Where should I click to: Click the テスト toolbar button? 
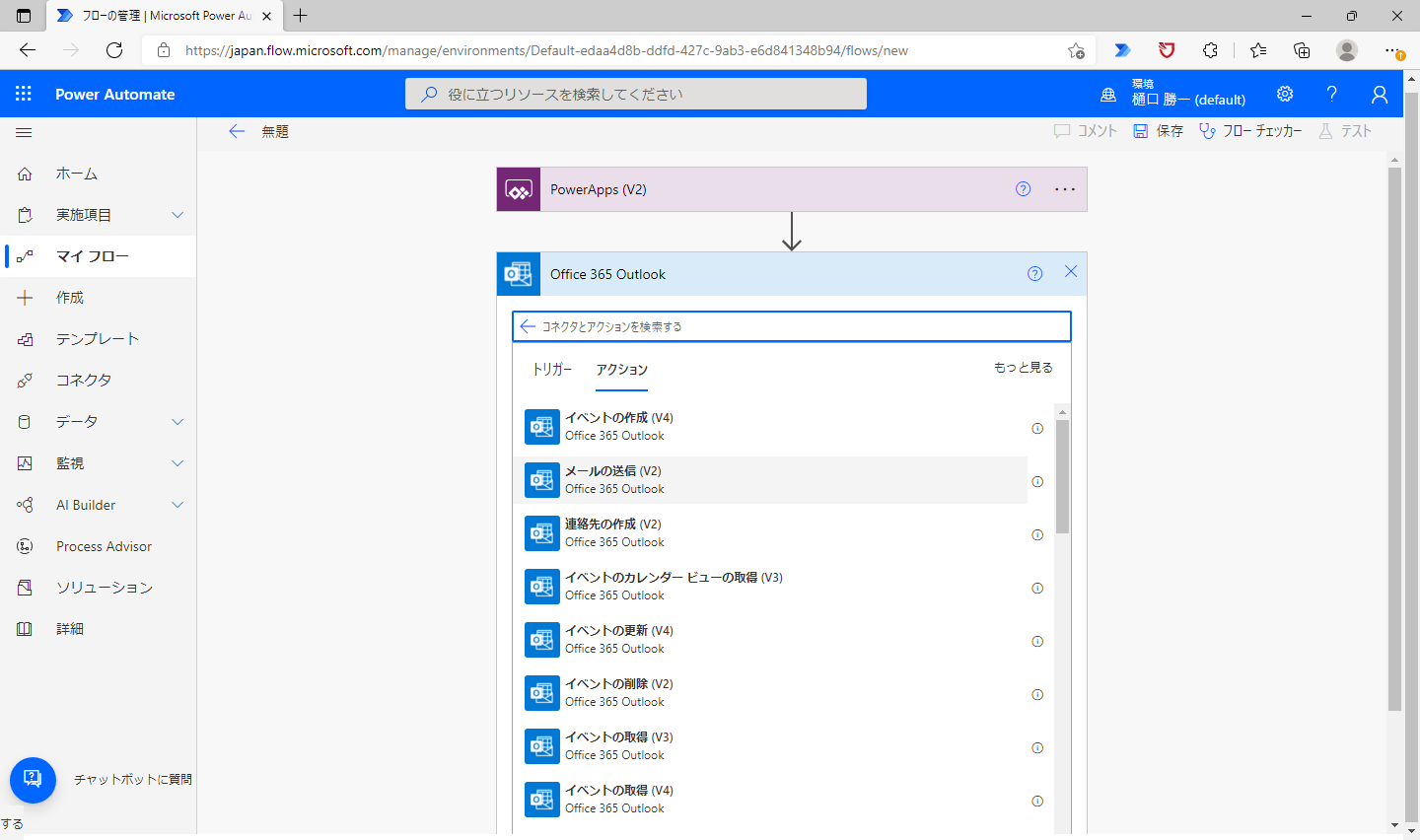[x=1345, y=131]
